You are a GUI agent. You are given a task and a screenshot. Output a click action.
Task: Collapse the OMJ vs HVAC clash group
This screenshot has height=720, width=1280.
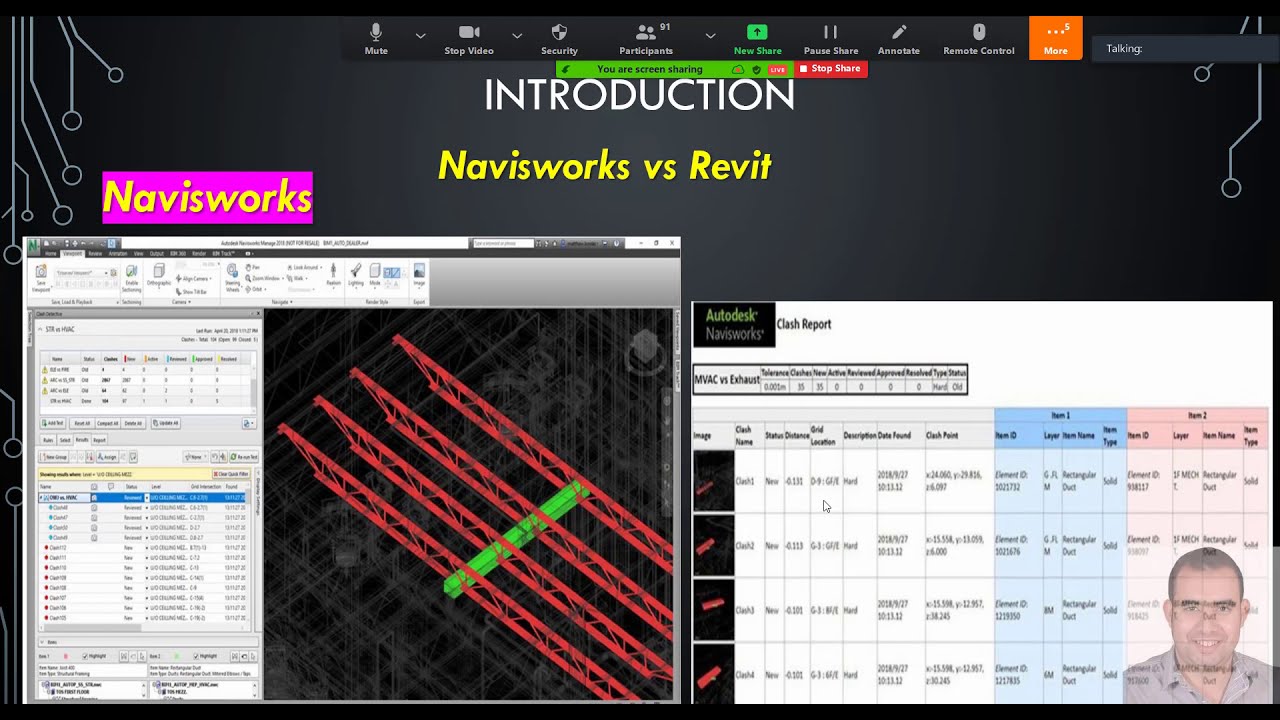tap(41, 498)
